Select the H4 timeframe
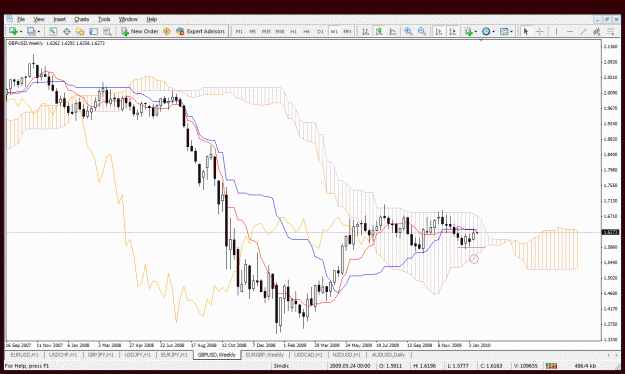 307,31
